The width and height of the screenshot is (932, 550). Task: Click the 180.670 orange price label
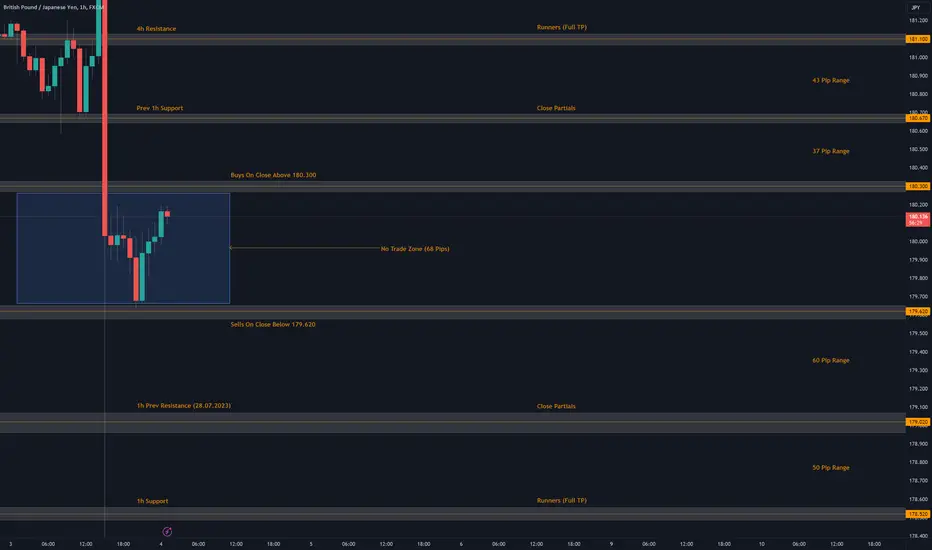click(x=918, y=118)
